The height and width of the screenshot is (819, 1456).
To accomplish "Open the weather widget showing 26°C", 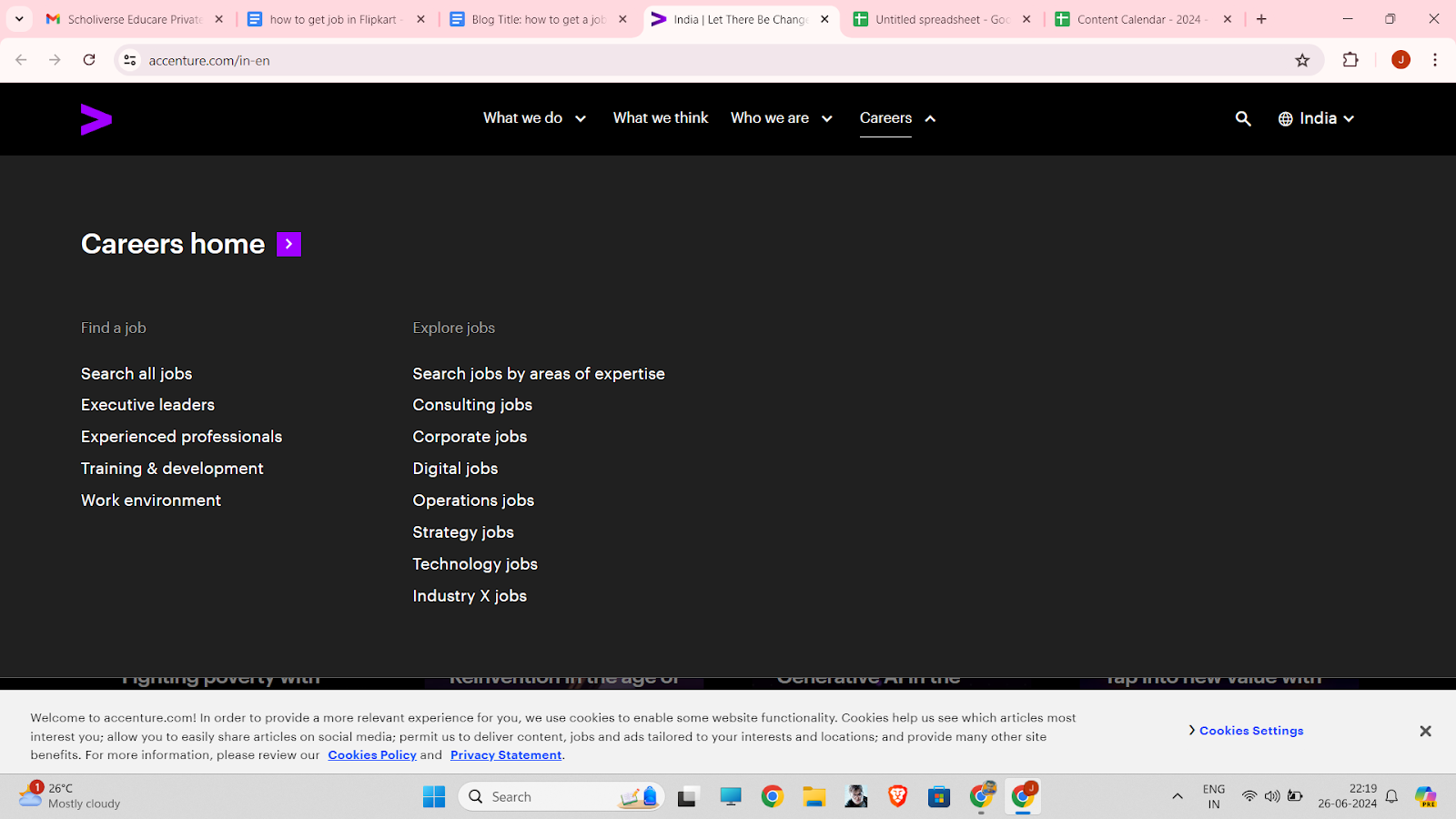I will (69, 796).
